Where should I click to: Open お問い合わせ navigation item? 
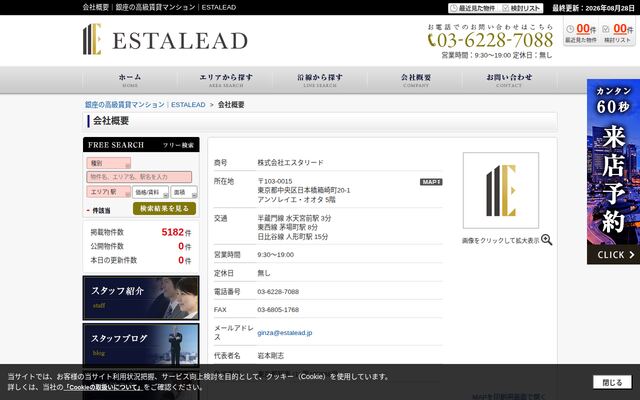pos(509,80)
